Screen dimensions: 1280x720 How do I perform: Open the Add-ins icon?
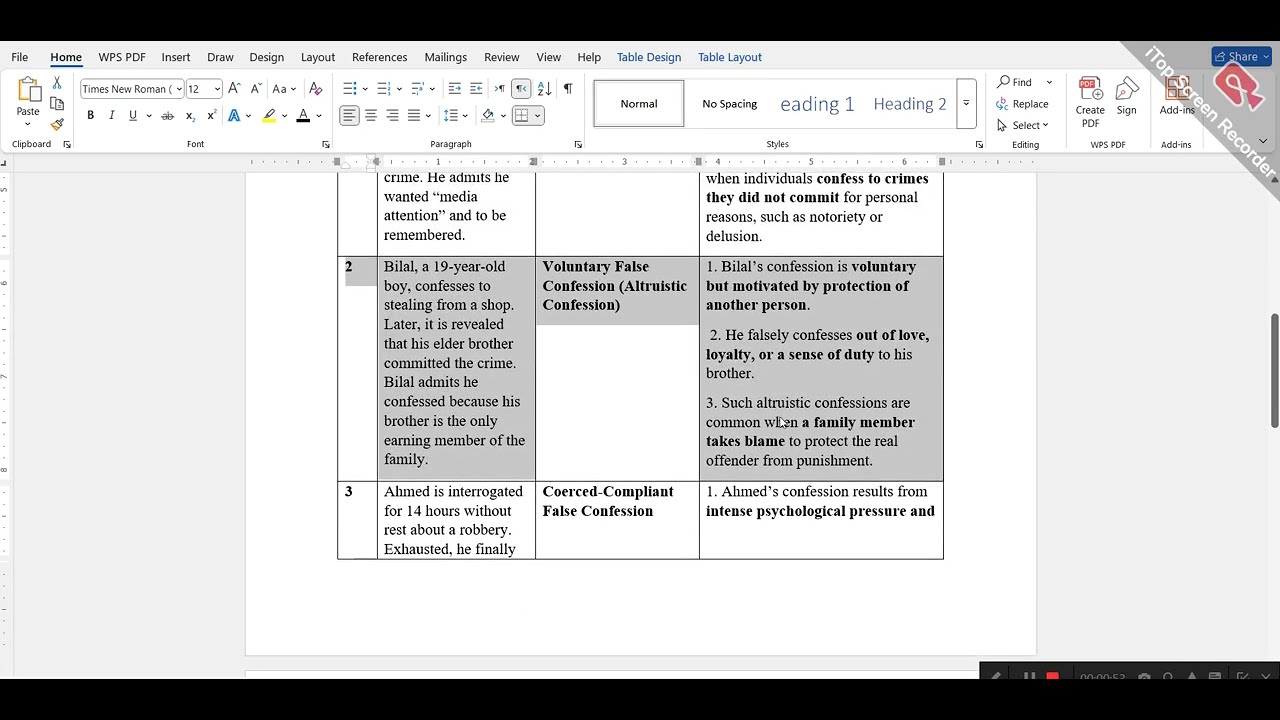(x=1178, y=97)
